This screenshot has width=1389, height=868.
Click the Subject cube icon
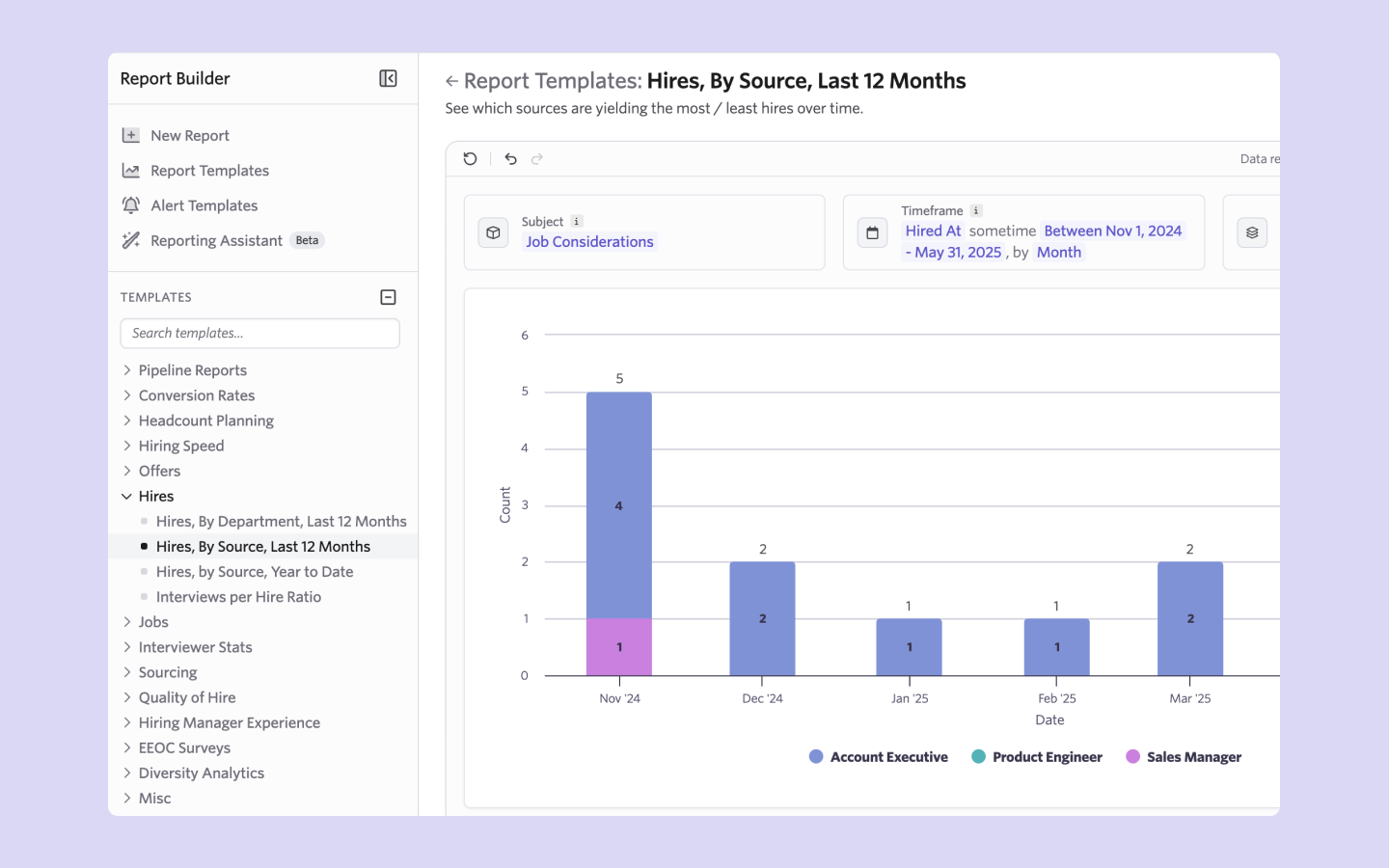point(493,232)
